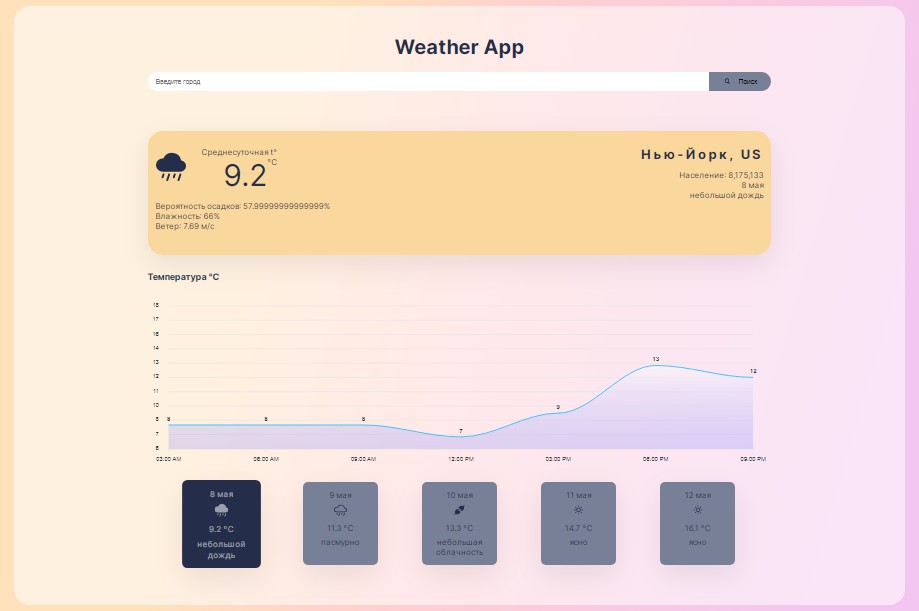The image size is (919, 611).
Task: Select the rain cloud icon on the main weather card
Action: [x=170, y=166]
